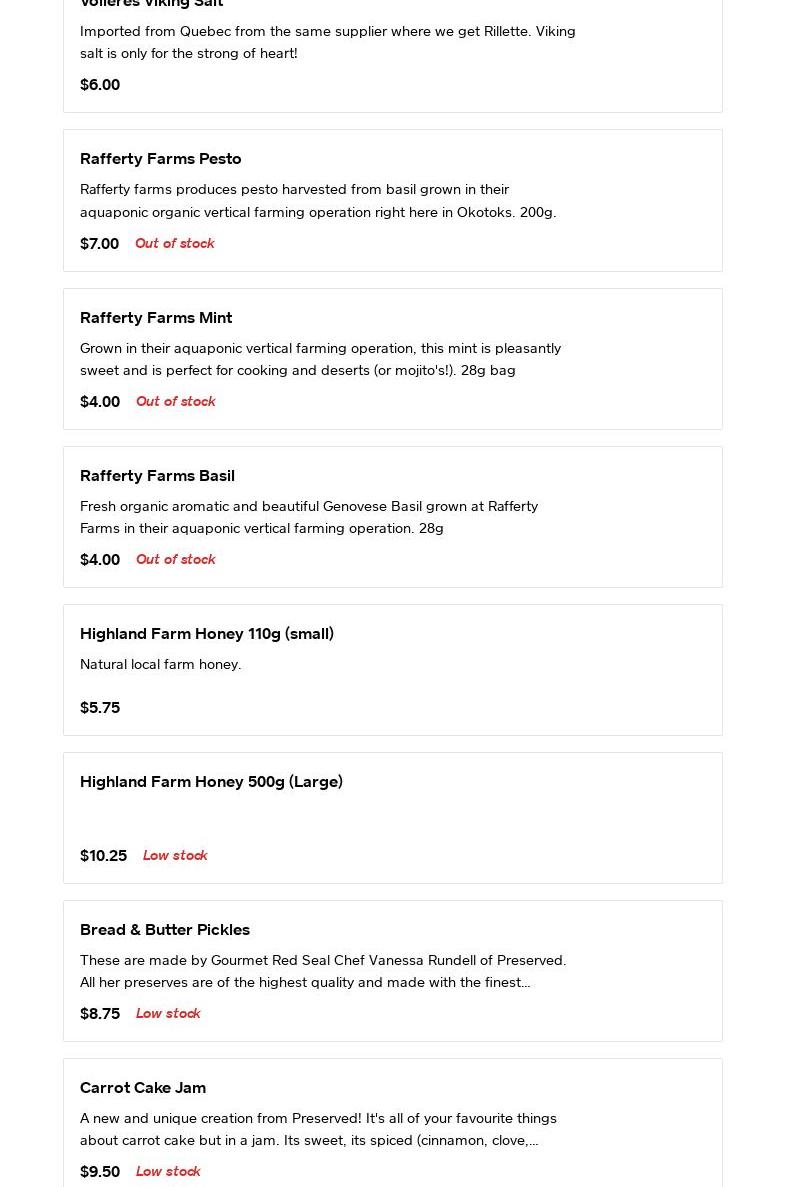Image resolution: width=785 pixels, height=1187 pixels.
Task: Select the Bread & Butter Pickles item
Action: coord(392,970)
